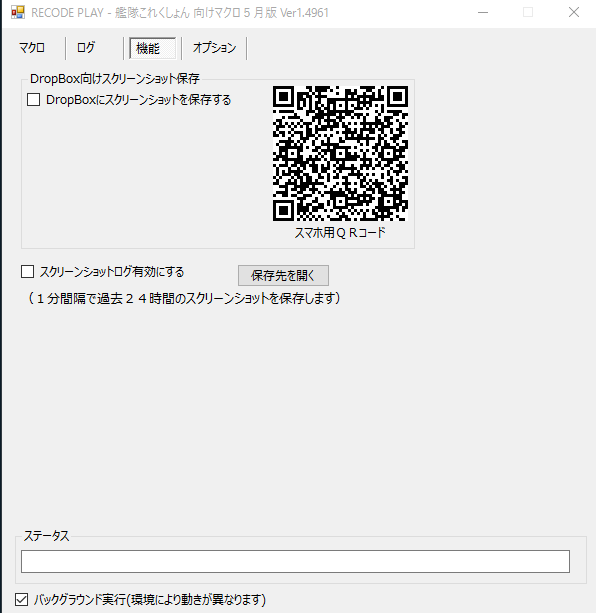Screen dimensions: 596x613
Task: Click the 保存先を開く button
Action: tap(283, 276)
